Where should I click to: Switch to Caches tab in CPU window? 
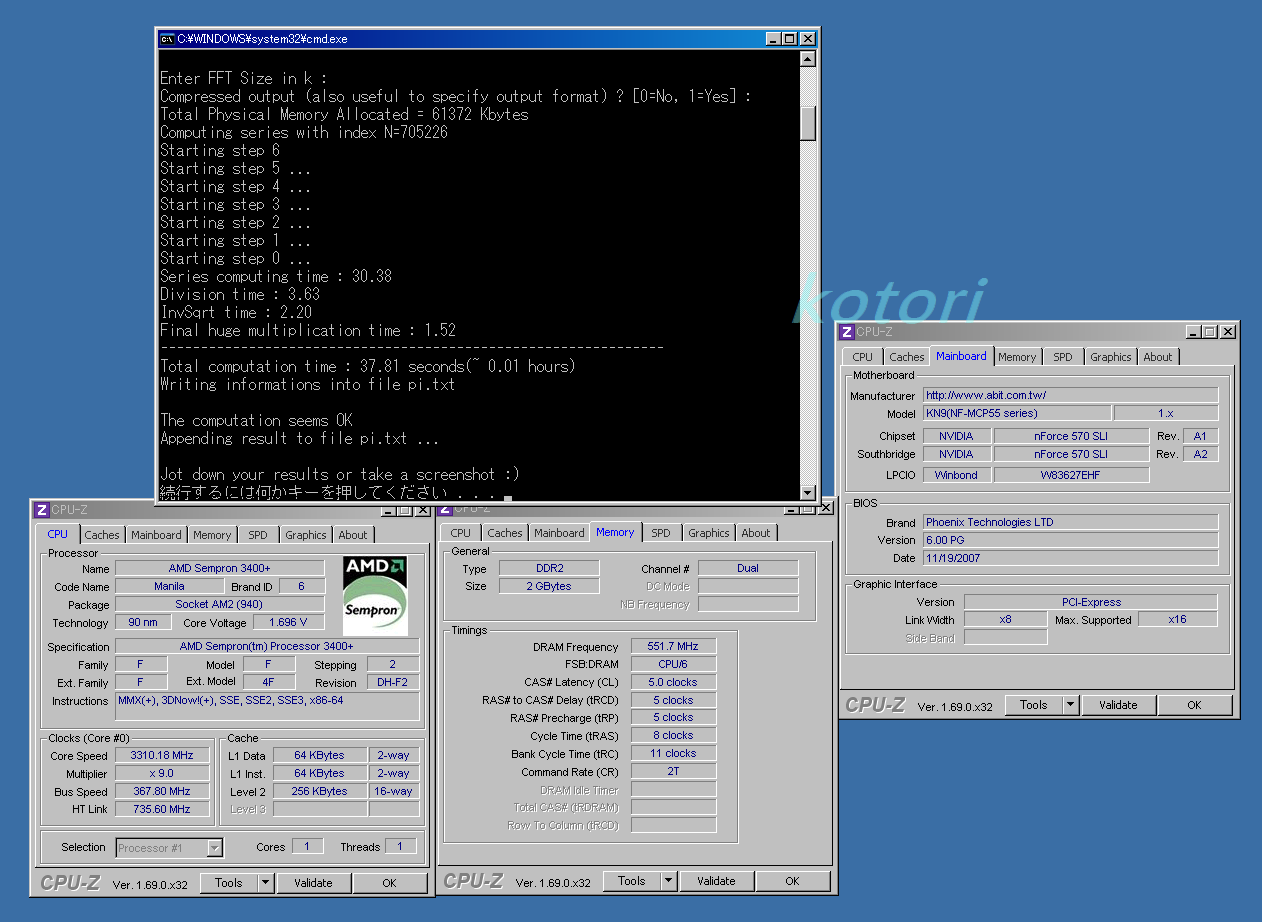[x=102, y=535]
